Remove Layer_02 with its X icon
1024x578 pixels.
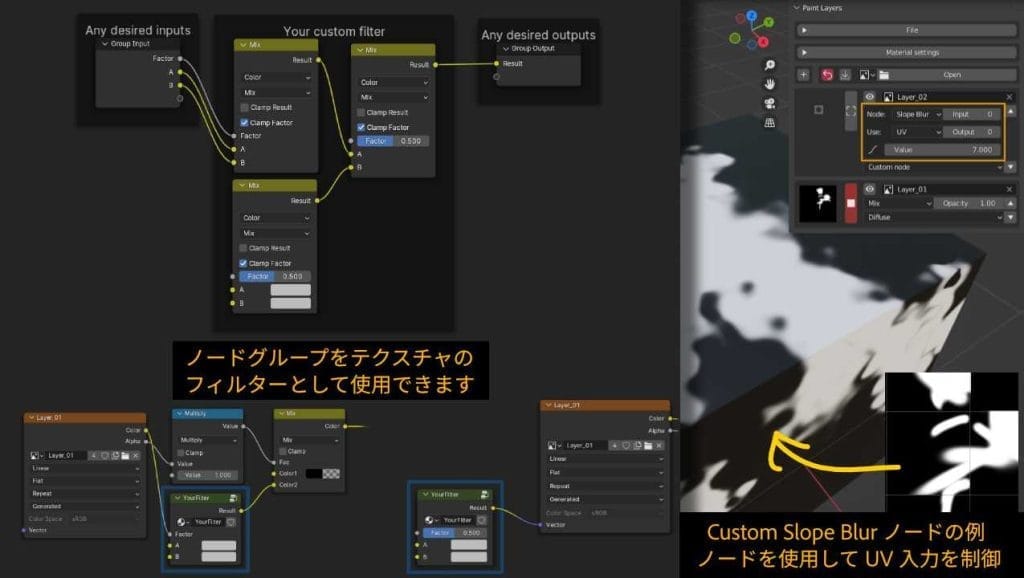click(x=1010, y=97)
